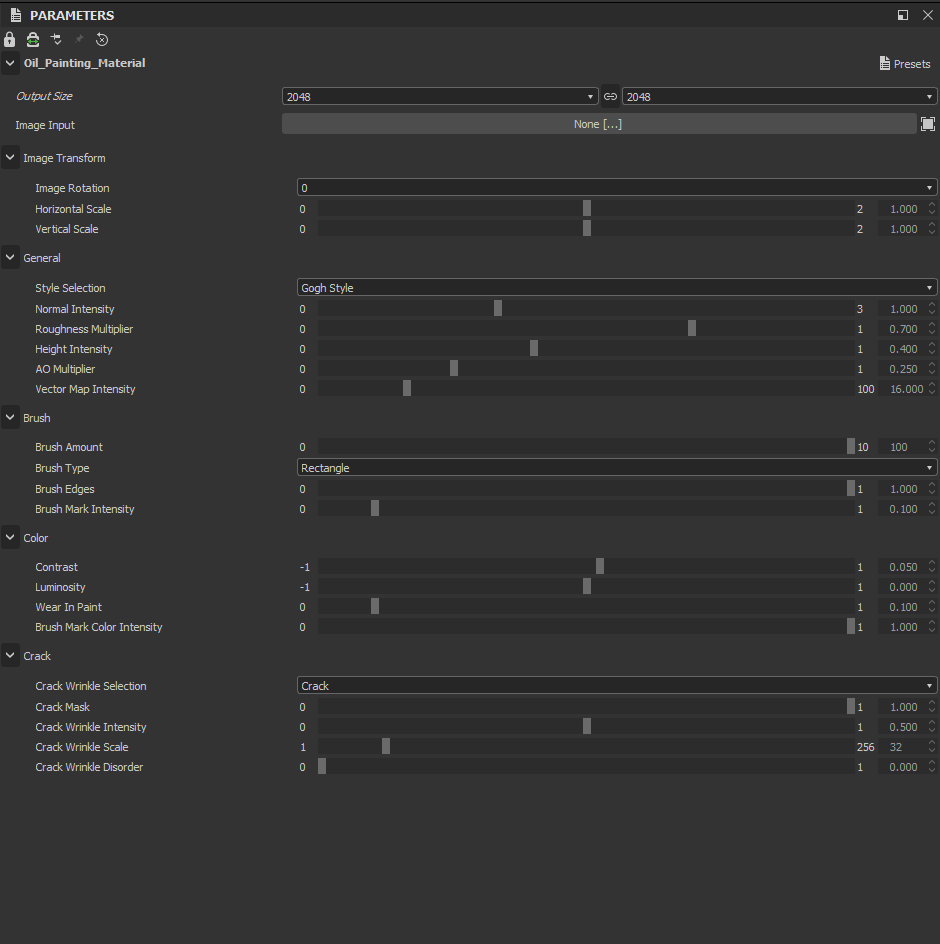Screen dimensions: 940x944
Task: Click the Vector Map Intensity slider handle
Action: point(407,388)
